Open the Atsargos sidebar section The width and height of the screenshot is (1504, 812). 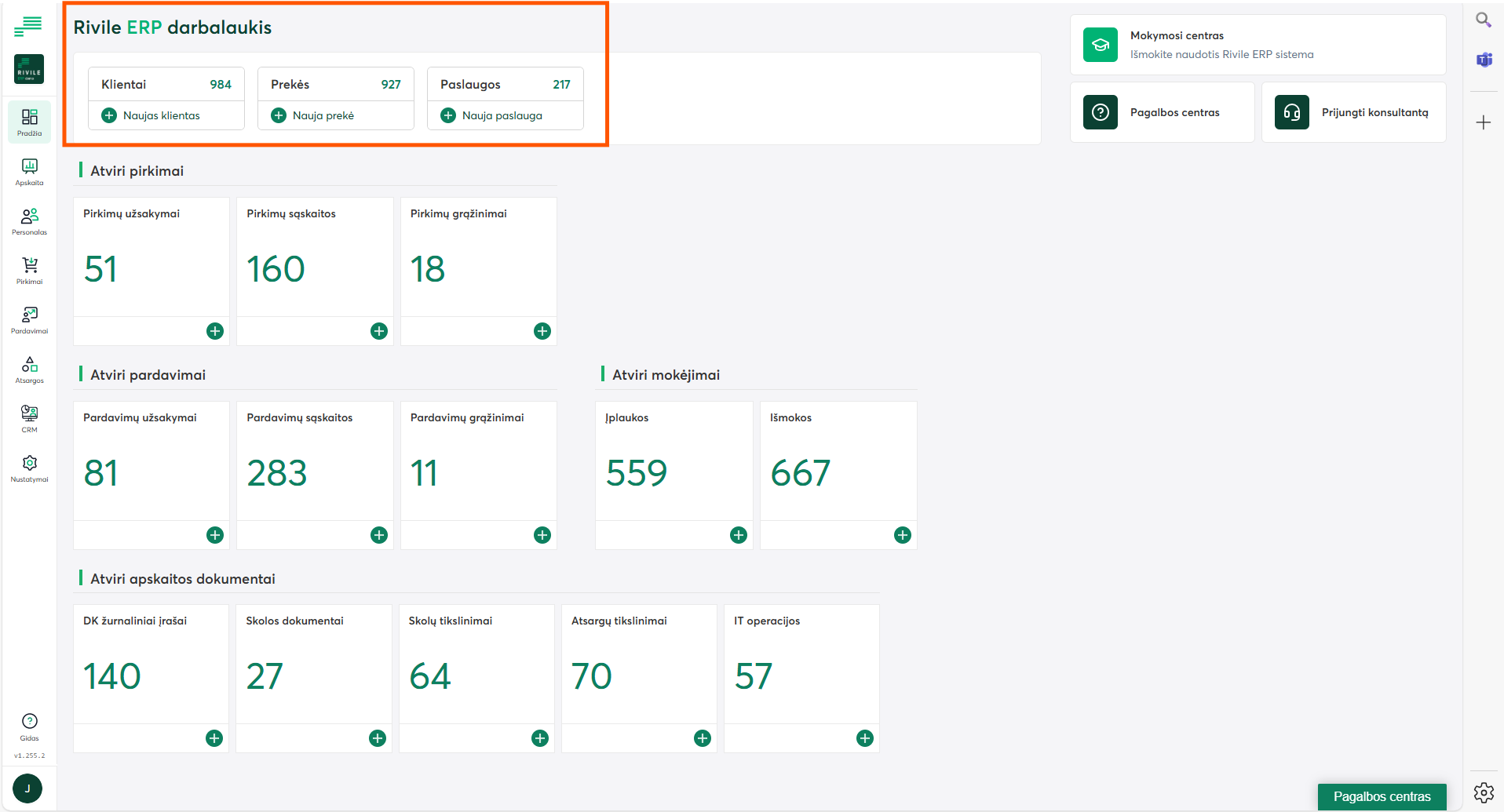29,370
